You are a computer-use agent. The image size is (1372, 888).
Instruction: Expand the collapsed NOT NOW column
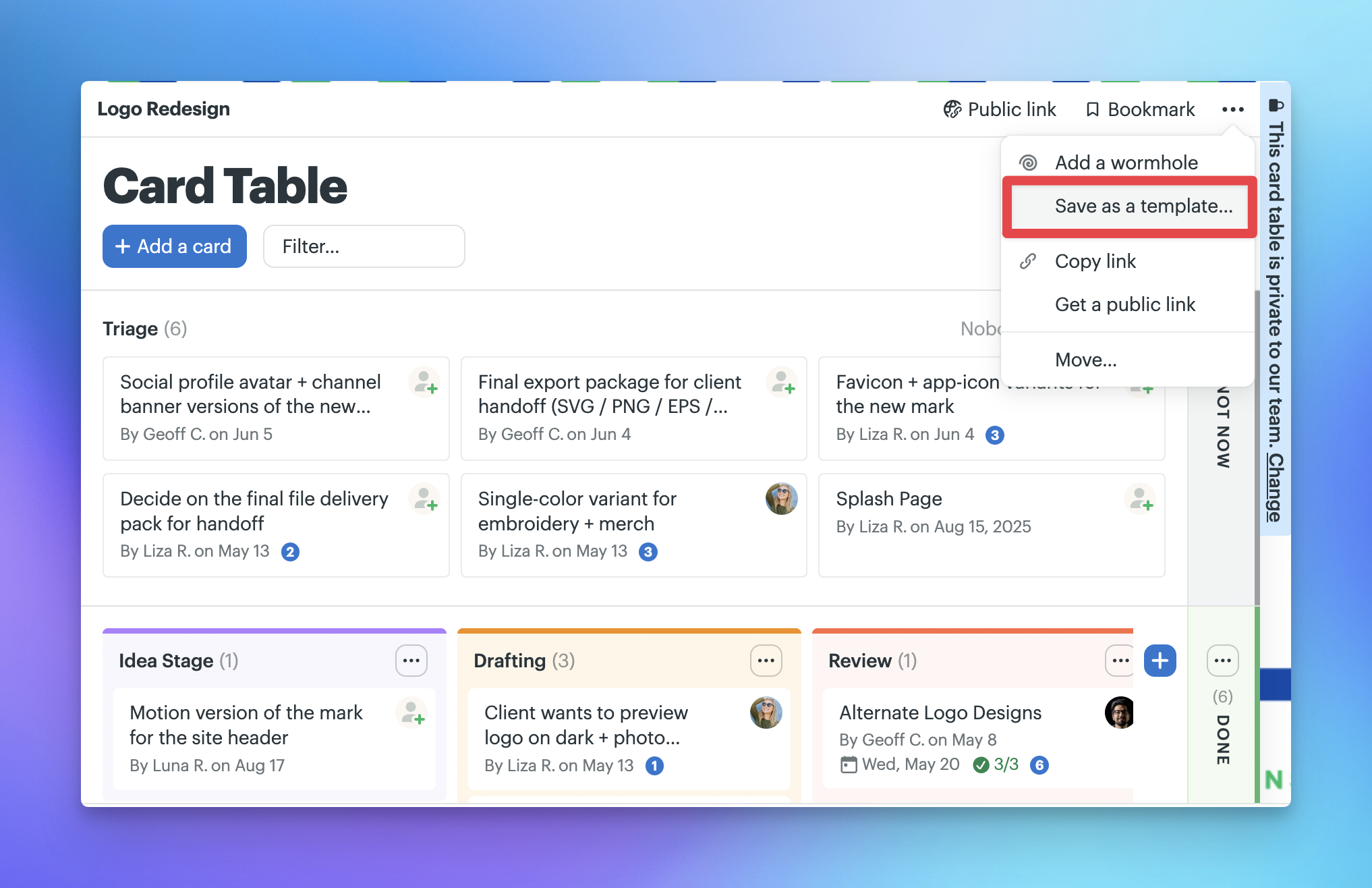[x=1223, y=428]
